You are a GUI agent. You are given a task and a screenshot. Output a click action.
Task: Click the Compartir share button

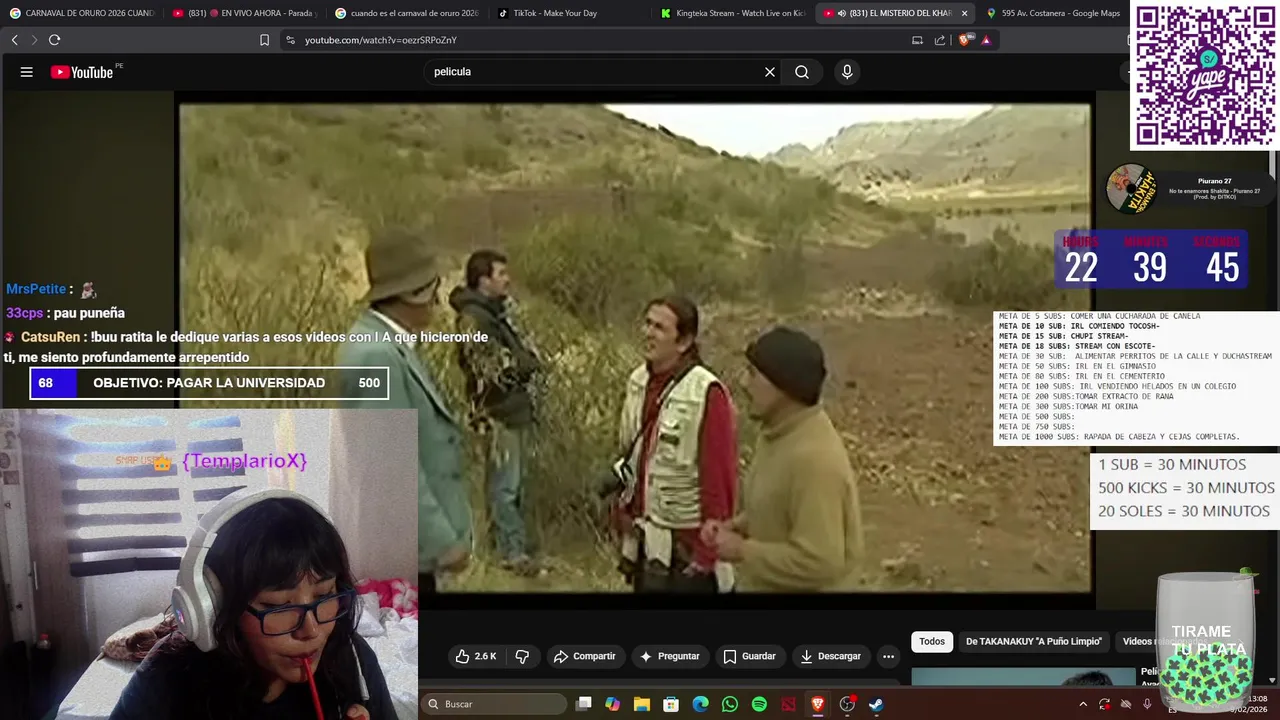coord(584,656)
